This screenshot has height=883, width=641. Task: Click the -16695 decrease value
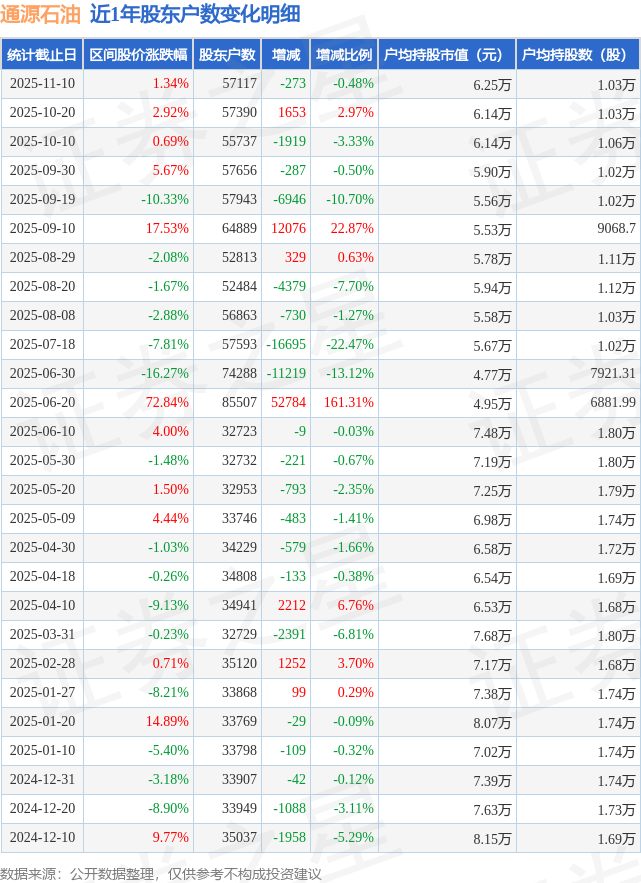click(288, 345)
